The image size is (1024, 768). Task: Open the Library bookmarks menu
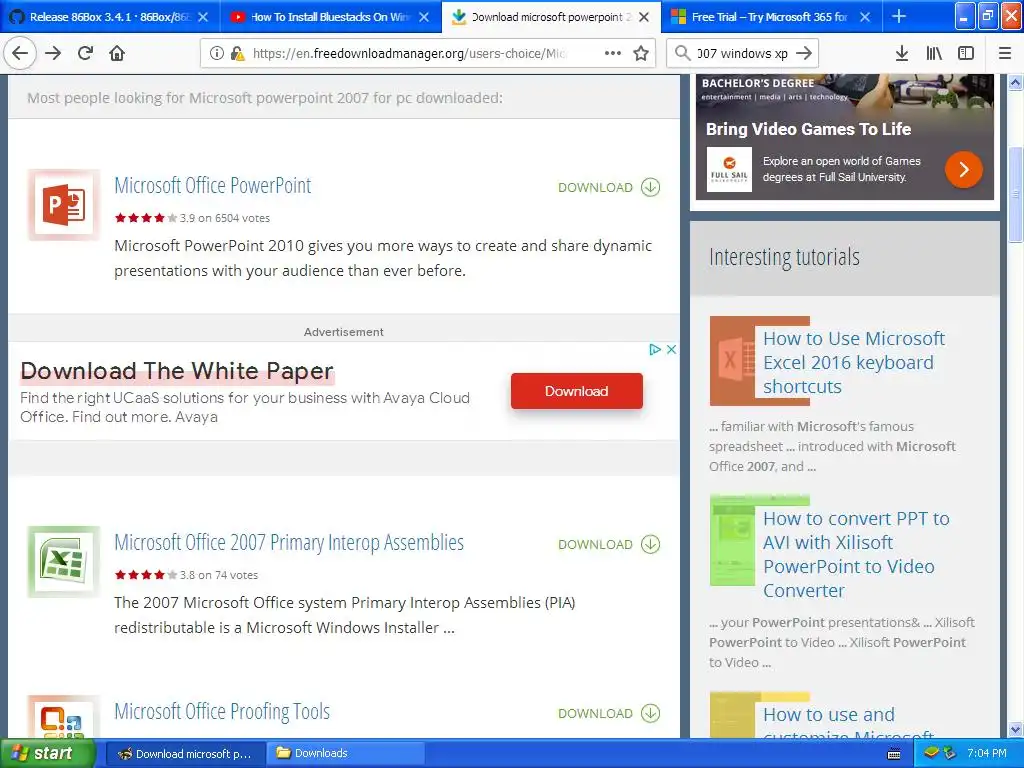[x=934, y=54]
